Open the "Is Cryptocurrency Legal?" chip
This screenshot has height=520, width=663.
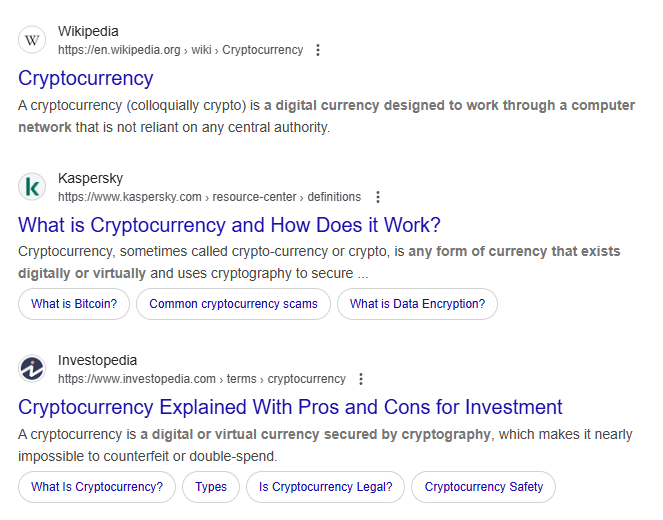(x=325, y=487)
